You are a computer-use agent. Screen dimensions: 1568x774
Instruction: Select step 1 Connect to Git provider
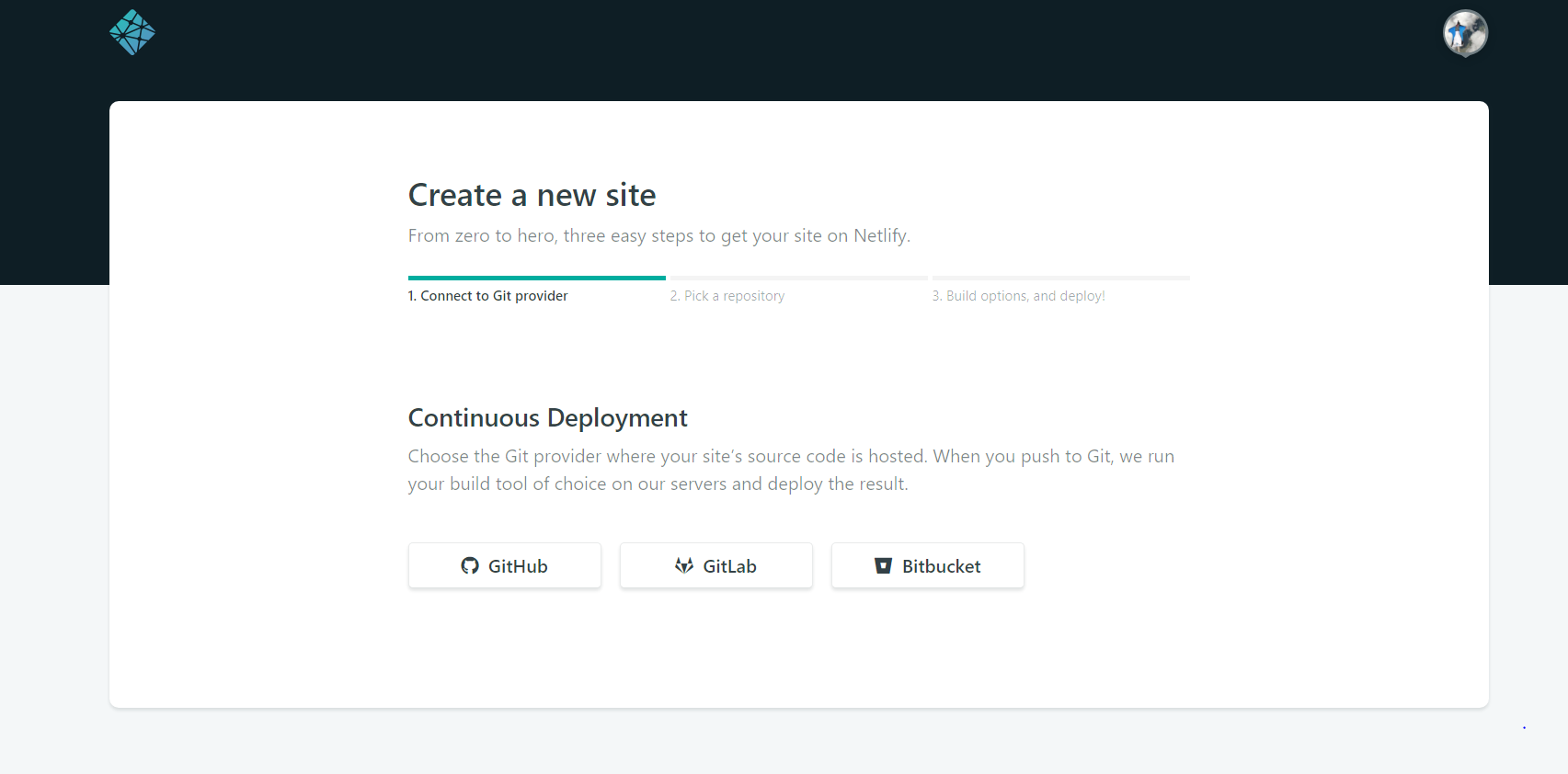(x=487, y=296)
